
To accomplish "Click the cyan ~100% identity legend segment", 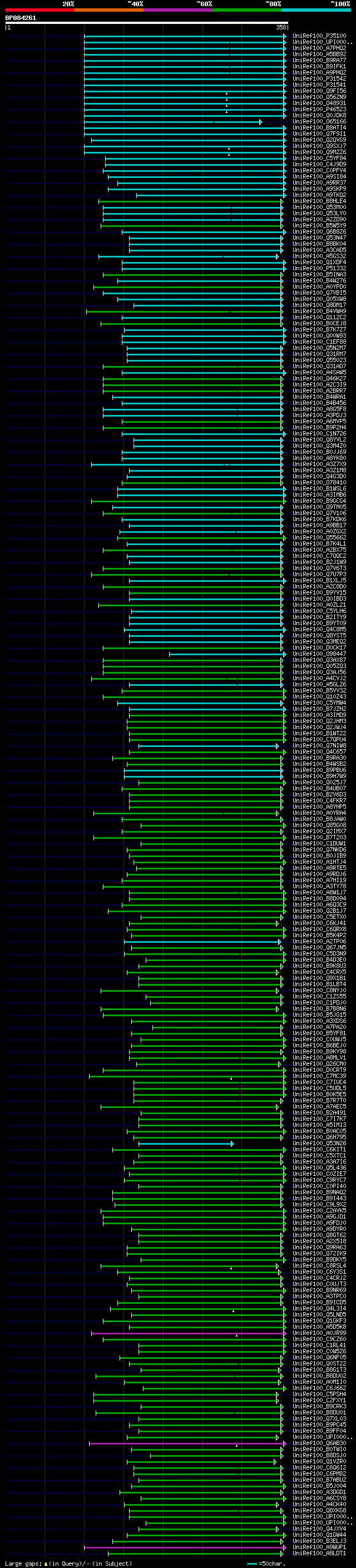I will (316, 10).
